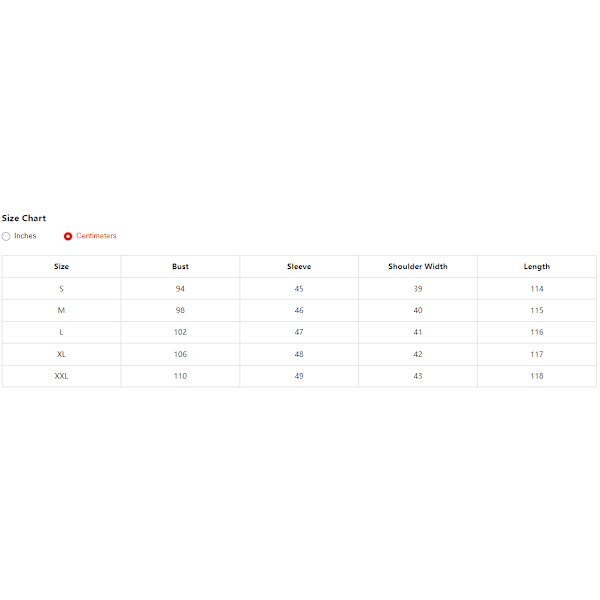Image resolution: width=600 pixels, height=600 pixels.
Task: Click the length value 114 cell
Action: point(537,289)
